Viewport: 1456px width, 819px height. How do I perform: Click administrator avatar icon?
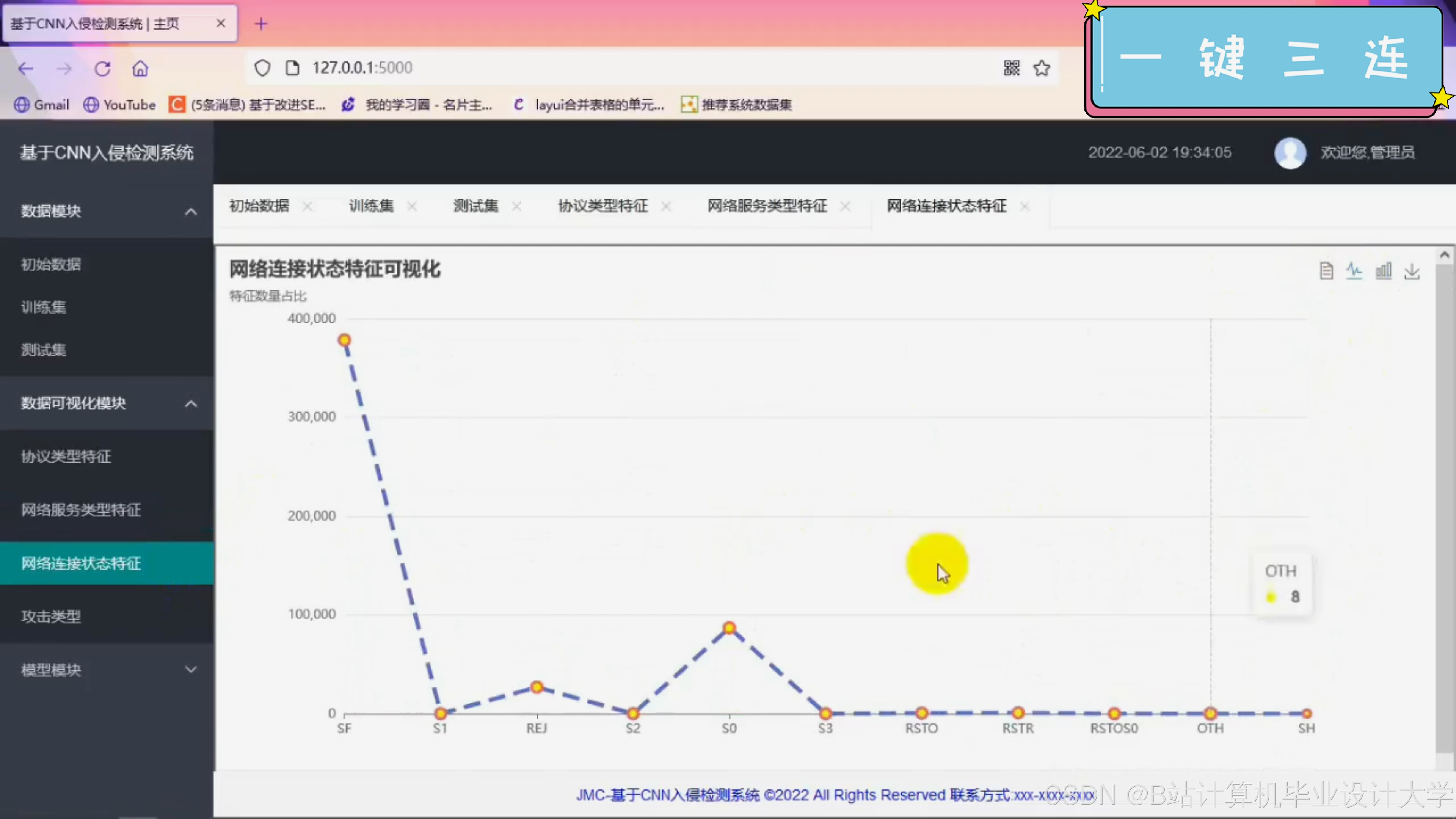1290,152
